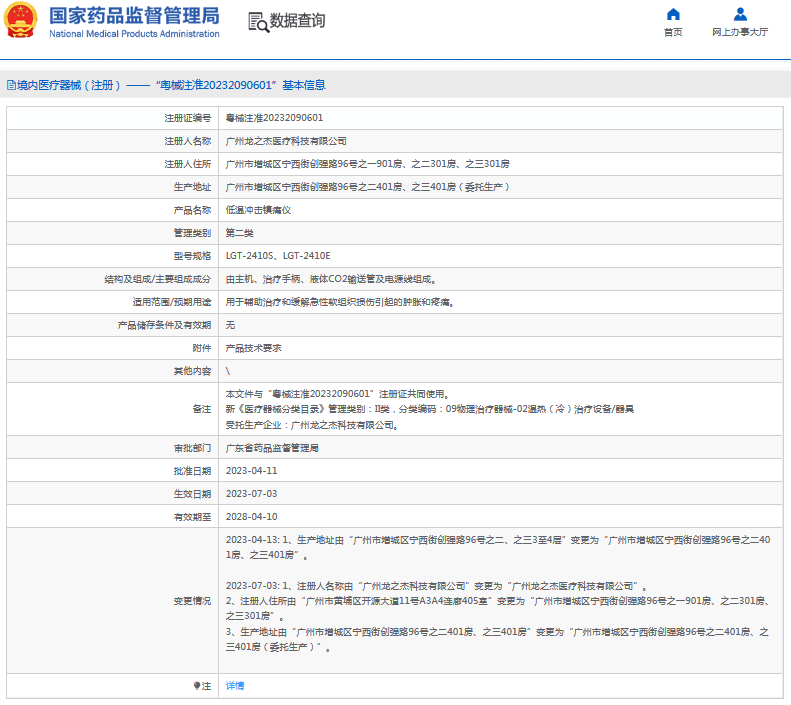Viewport: 791px width, 705px height.
Task: Click the 备注 field label
Action: click(202, 409)
